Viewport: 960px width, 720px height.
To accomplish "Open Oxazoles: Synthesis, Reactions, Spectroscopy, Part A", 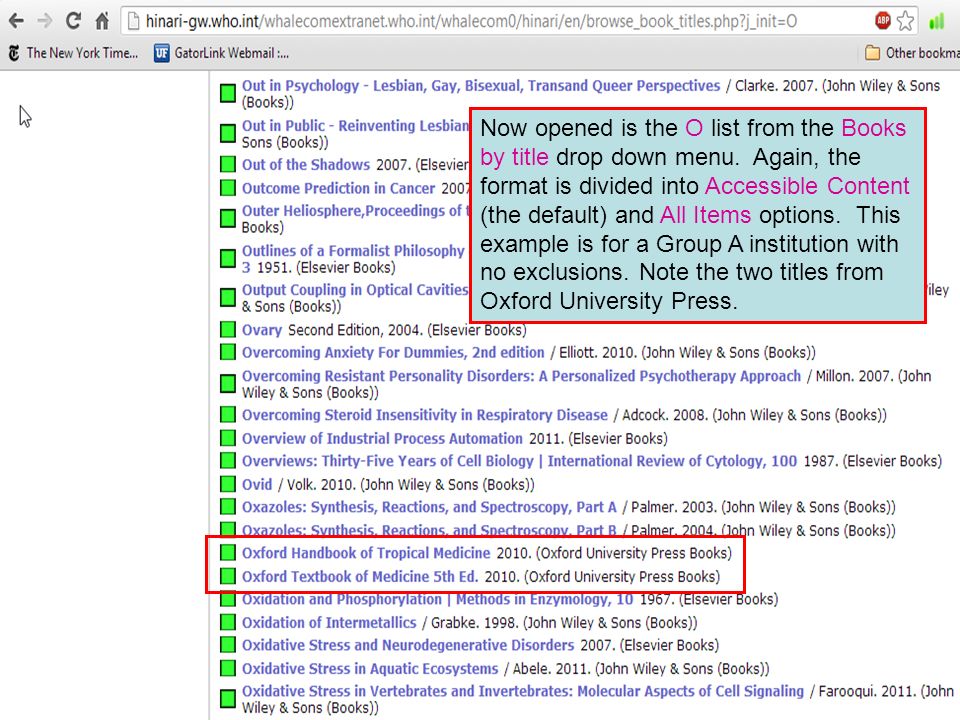I will point(429,507).
